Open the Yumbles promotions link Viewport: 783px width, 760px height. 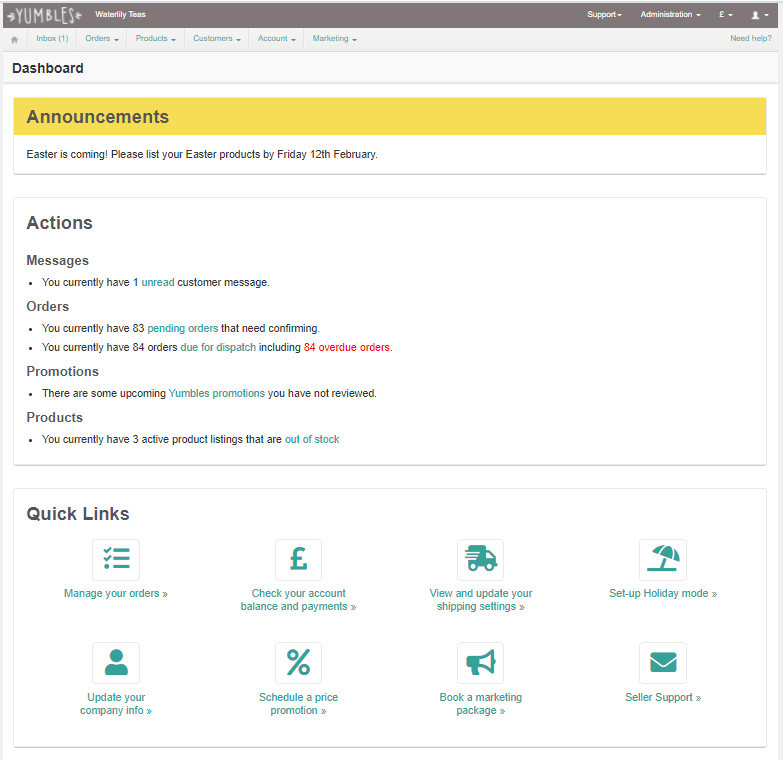(217, 393)
